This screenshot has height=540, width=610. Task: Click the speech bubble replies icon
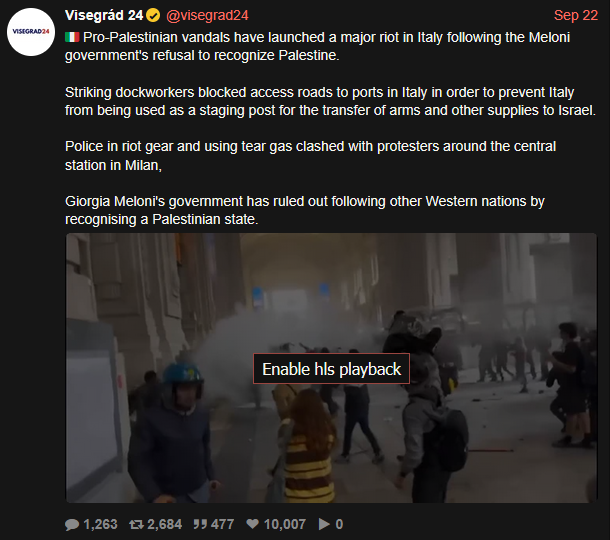click(x=72, y=524)
